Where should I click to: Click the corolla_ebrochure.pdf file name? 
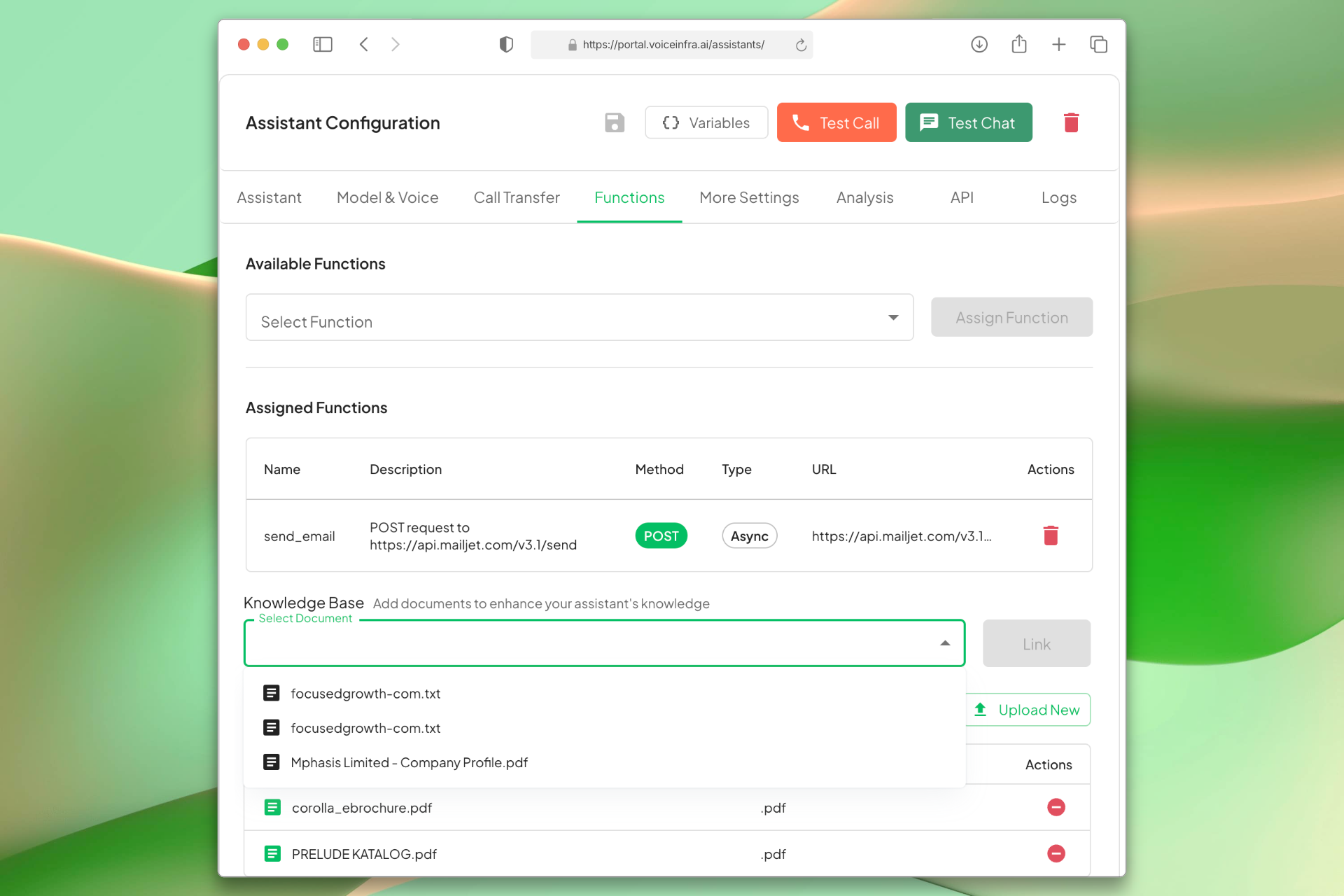pyautogui.click(x=361, y=807)
